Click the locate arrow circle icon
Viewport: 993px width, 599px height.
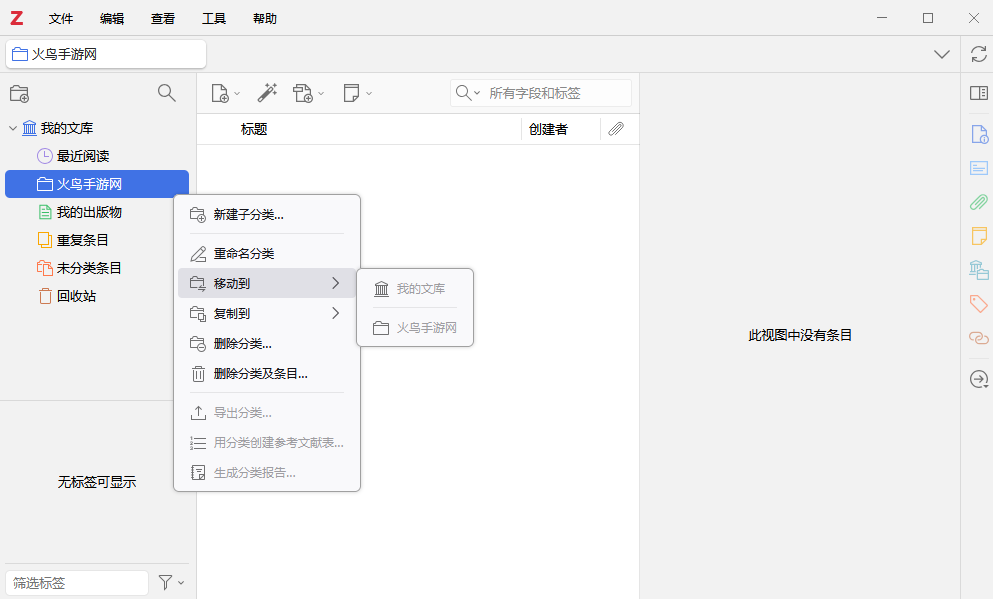[x=978, y=379]
